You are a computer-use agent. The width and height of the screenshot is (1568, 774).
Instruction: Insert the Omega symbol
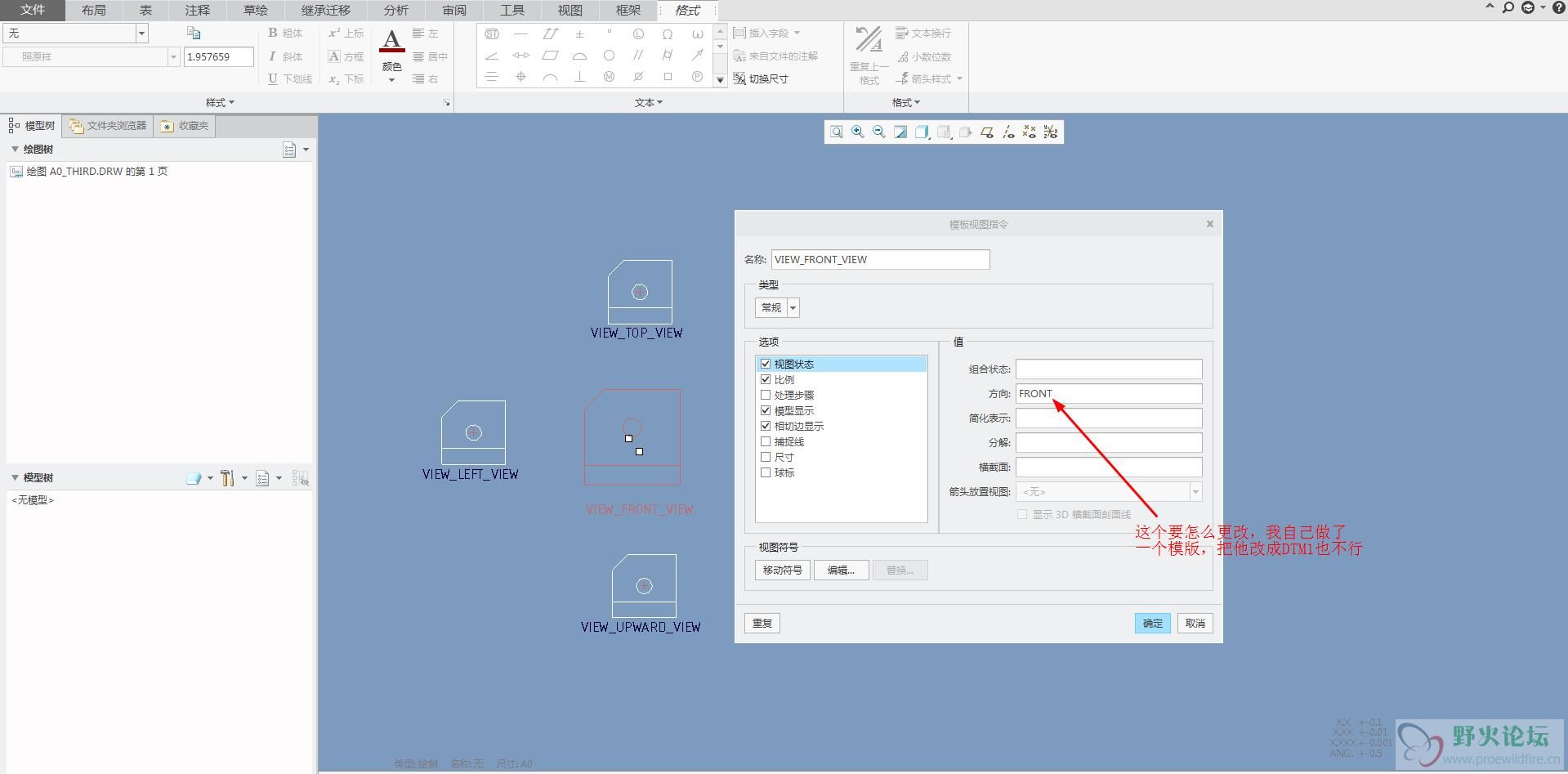coord(668,34)
